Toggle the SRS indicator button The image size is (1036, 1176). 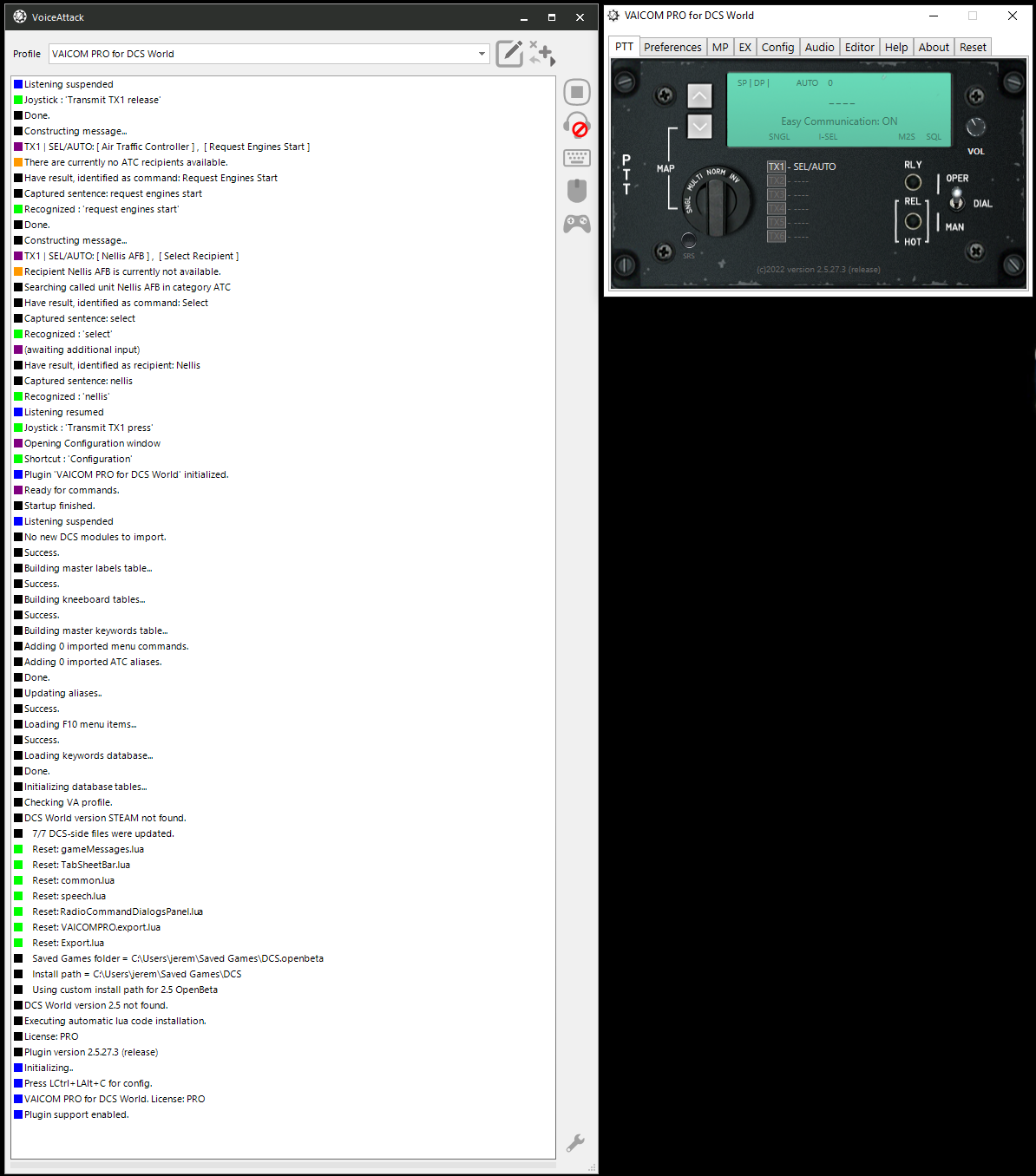(688, 240)
